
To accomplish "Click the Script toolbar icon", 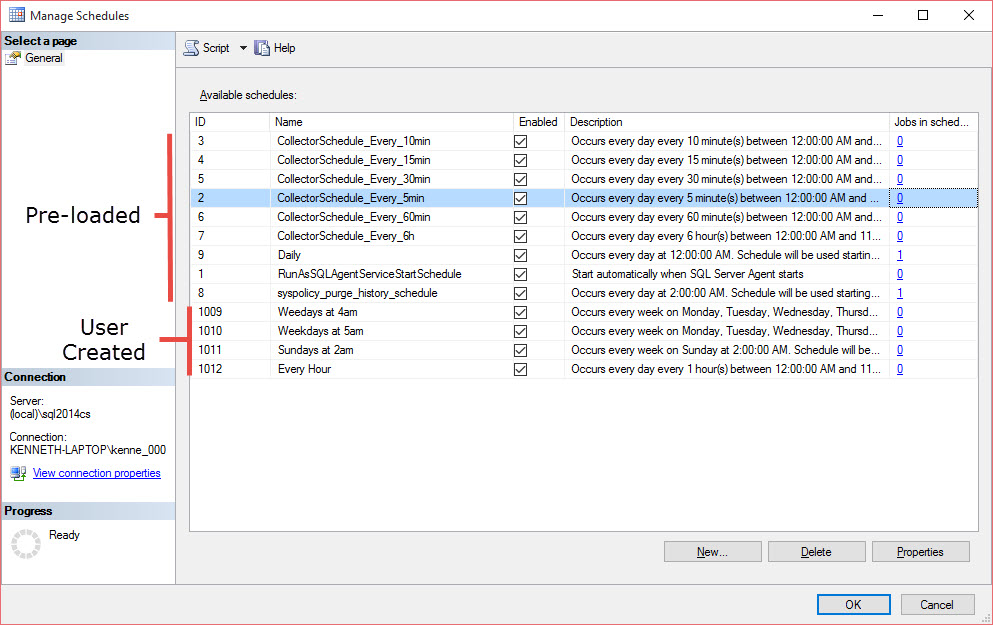I will tap(191, 48).
